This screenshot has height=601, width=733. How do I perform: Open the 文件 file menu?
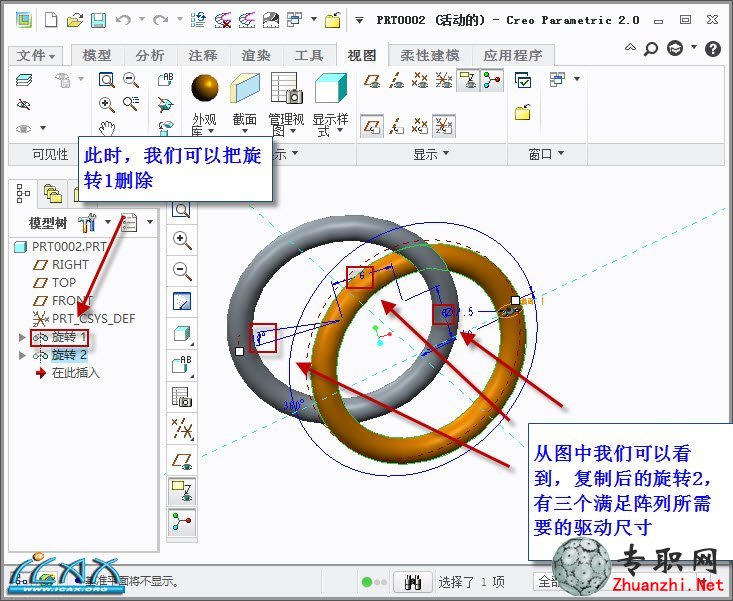[36, 56]
